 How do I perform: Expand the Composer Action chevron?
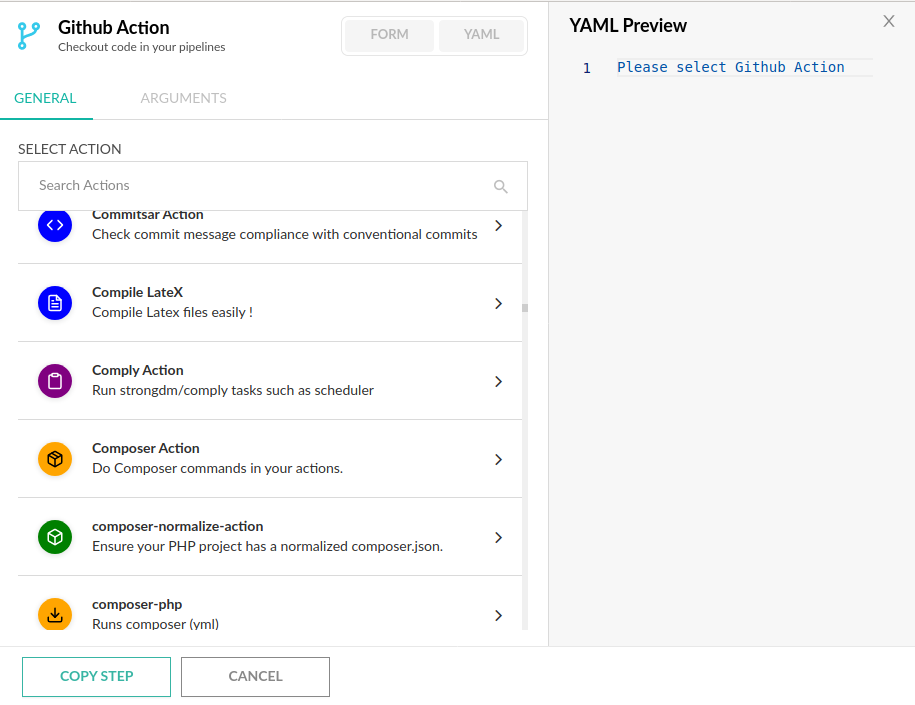(x=498, y=459)
